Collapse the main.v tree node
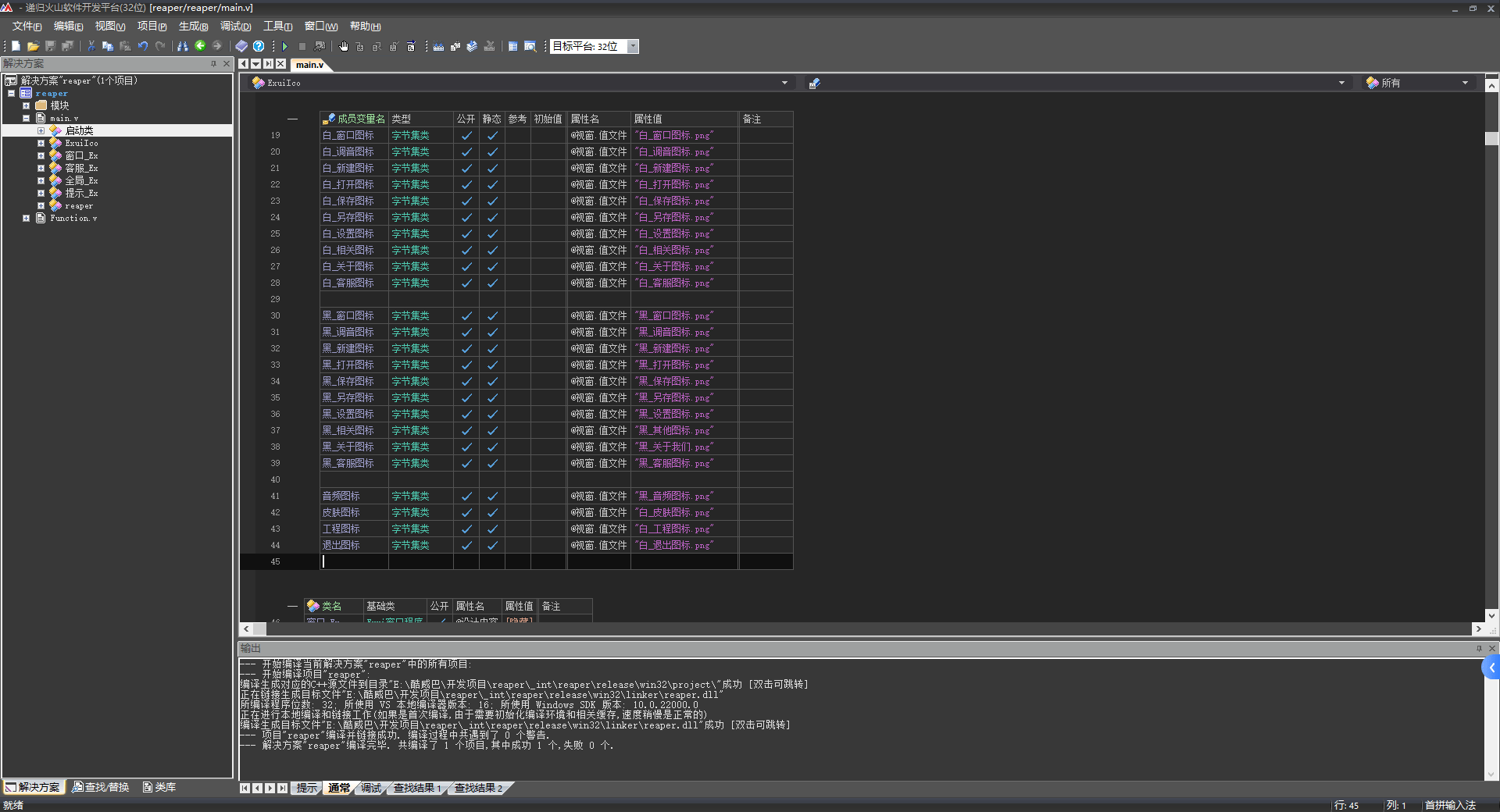This screenshot has height=812, width=1500. click(x=26, y=118)
